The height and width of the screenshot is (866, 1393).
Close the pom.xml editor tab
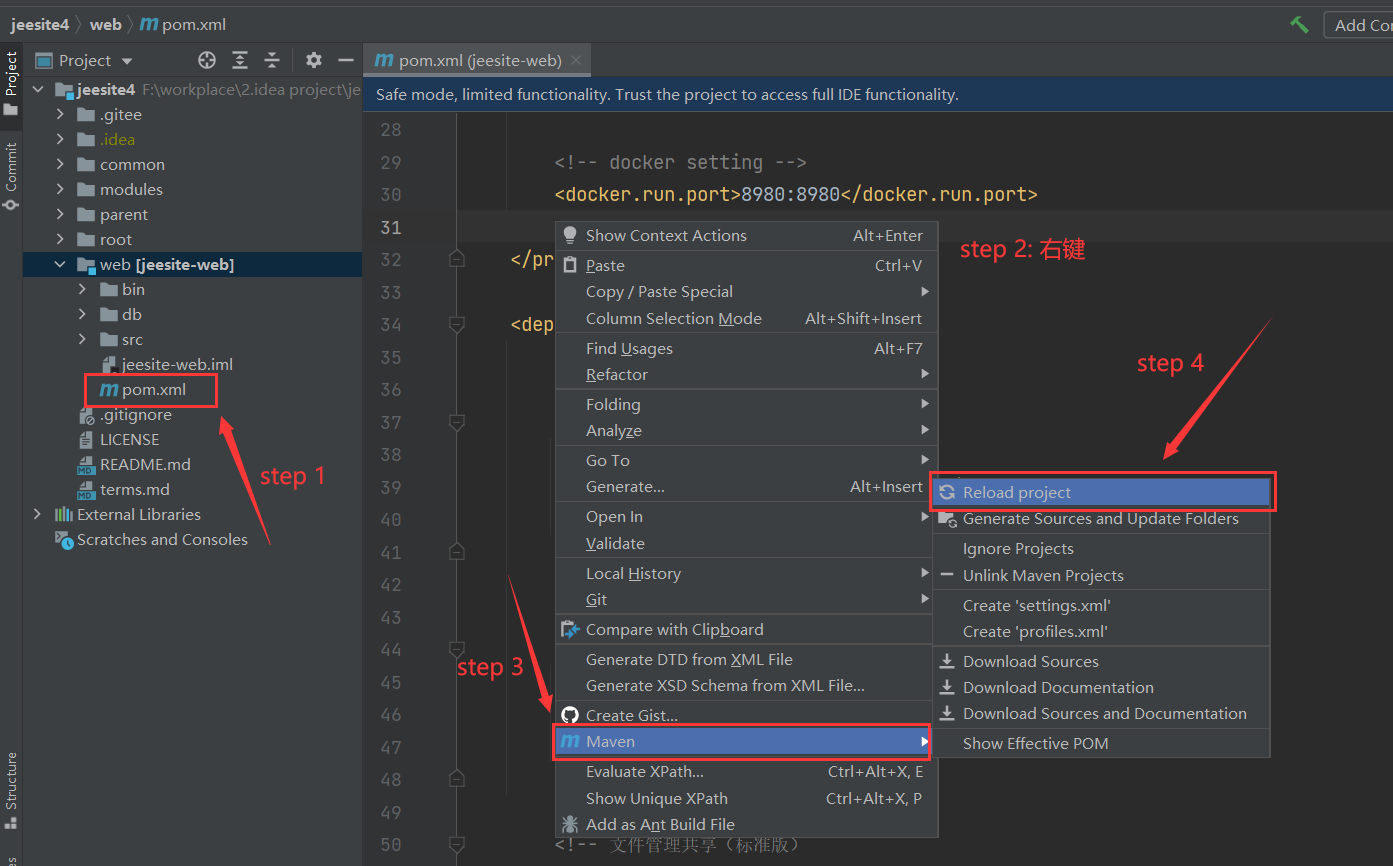pyautogui.click(x=576, y=60)
